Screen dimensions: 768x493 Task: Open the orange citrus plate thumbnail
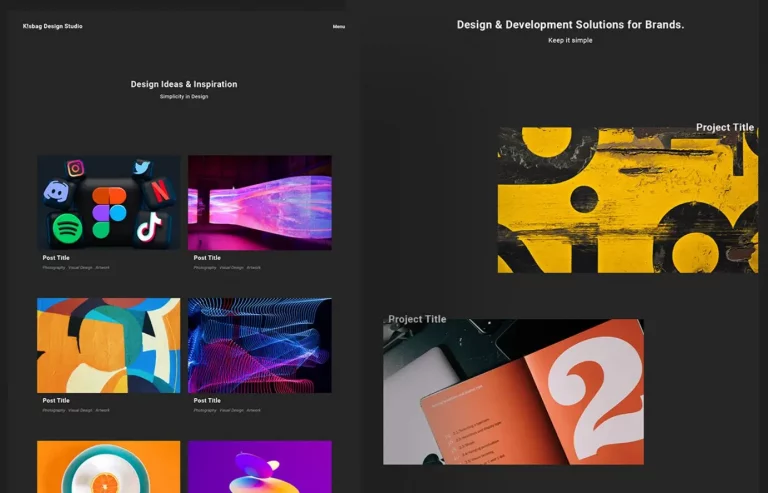[x=109, y=467]
